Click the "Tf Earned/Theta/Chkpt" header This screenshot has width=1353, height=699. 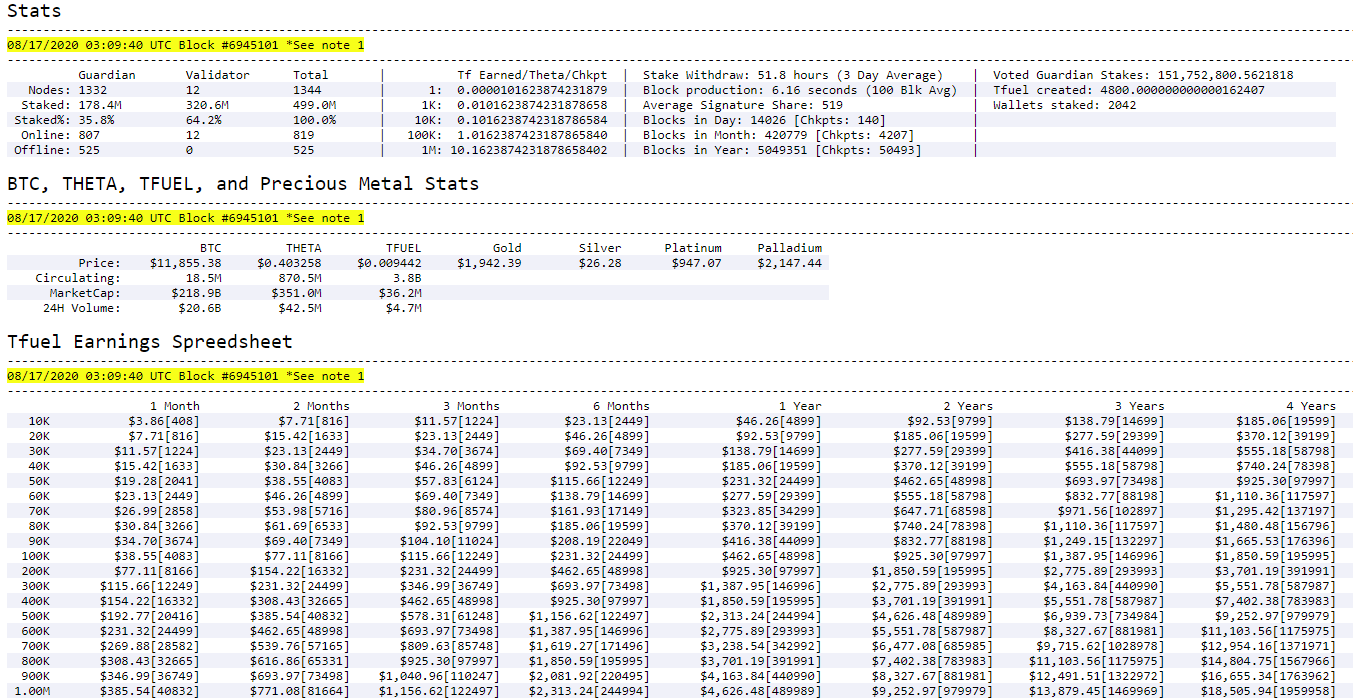[x=532, y=75]
